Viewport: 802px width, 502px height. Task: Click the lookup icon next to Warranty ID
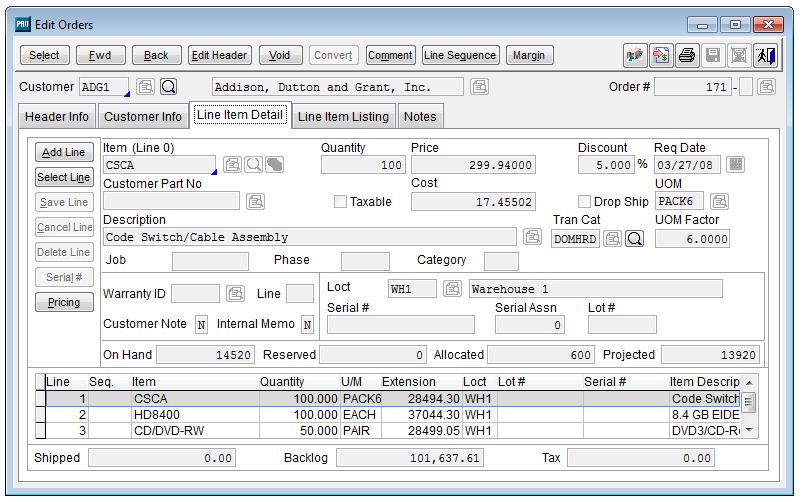coord(235,293)
